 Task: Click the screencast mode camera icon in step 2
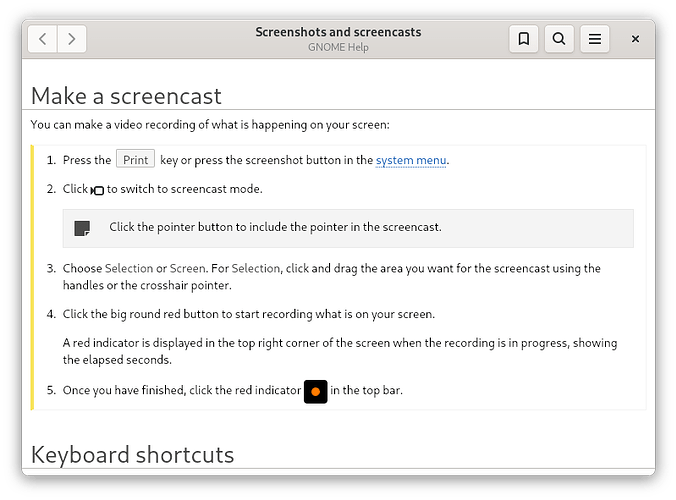98,190
